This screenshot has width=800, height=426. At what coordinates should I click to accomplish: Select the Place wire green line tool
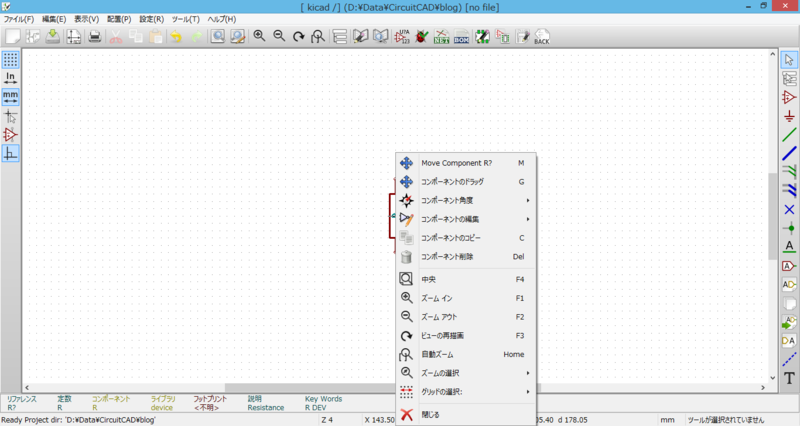[x=789, y=135]
